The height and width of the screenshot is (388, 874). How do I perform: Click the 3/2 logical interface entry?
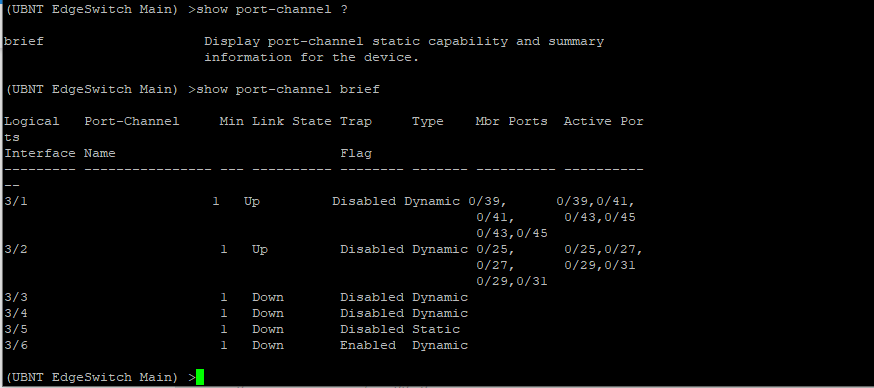[16, 249]
